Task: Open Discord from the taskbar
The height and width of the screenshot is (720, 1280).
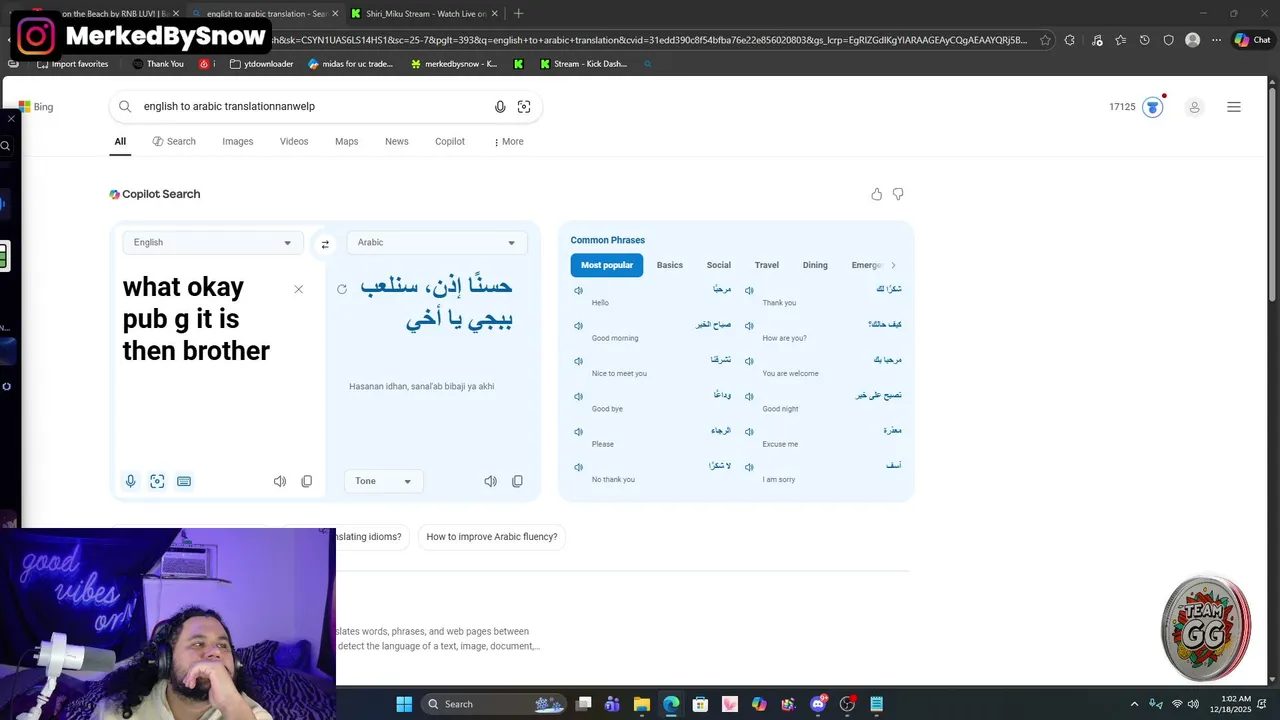Action: pos(819,704)
